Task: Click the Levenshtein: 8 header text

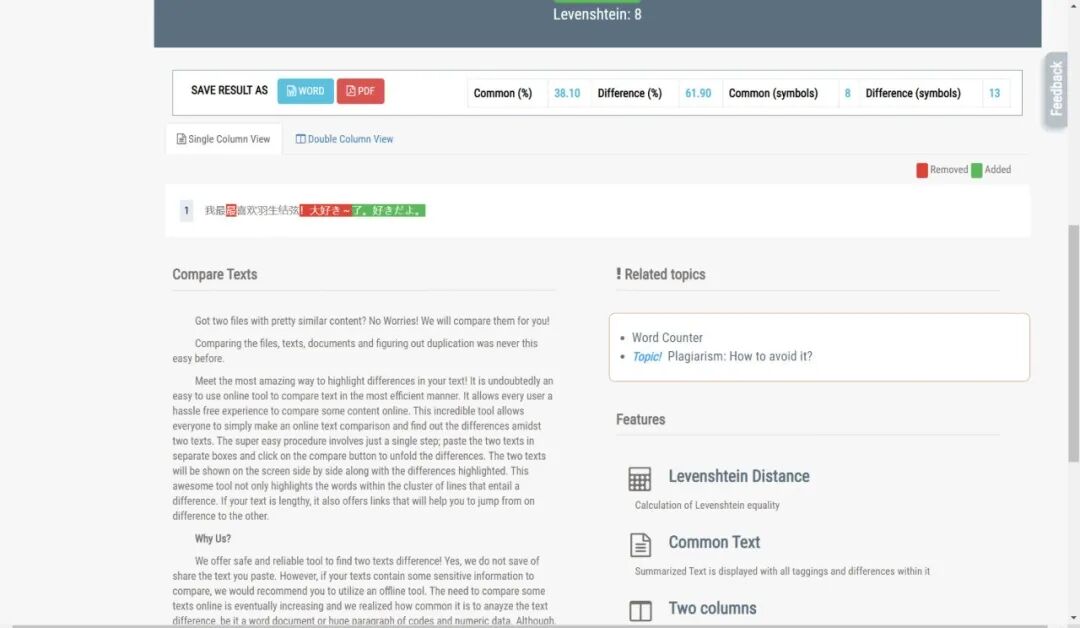Action: point(597,14)
